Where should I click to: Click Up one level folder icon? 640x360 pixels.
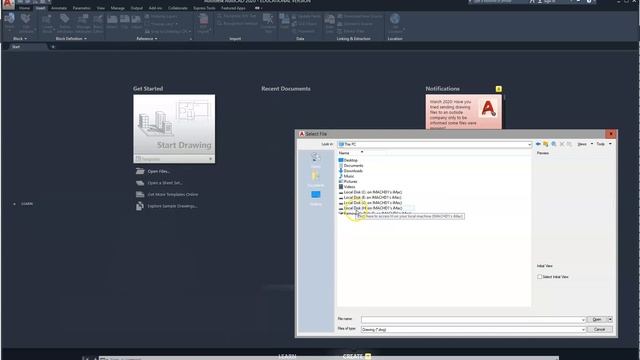click(x=546, y=144)
